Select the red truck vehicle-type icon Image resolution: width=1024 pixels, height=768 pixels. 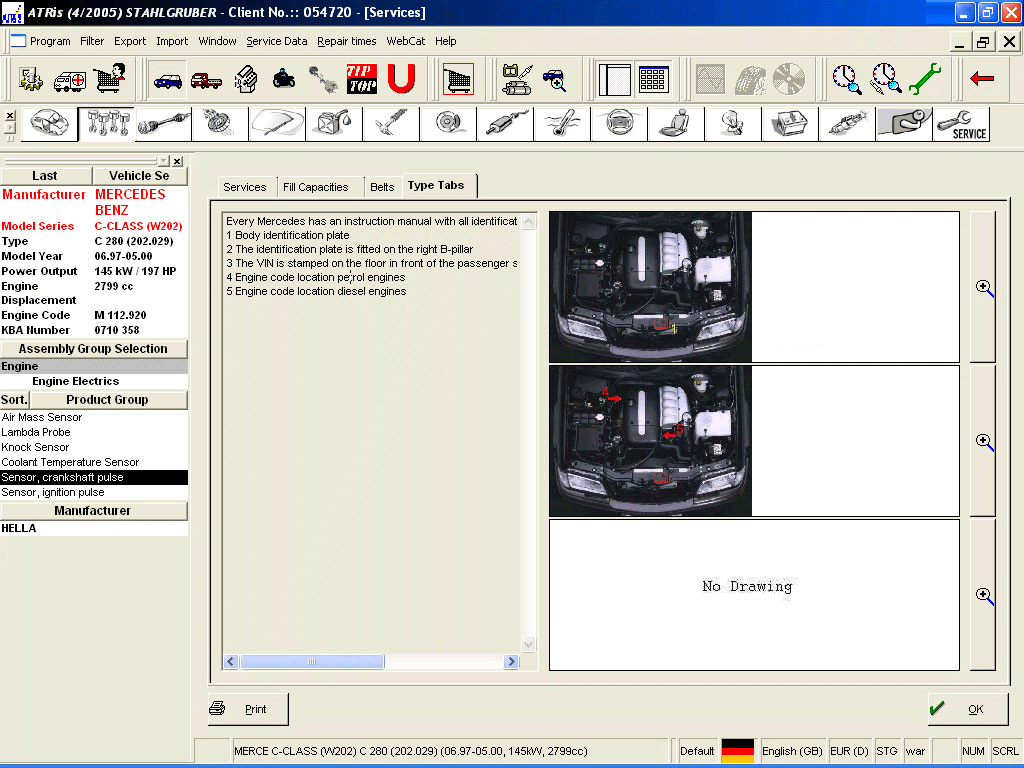pos(206,80)
